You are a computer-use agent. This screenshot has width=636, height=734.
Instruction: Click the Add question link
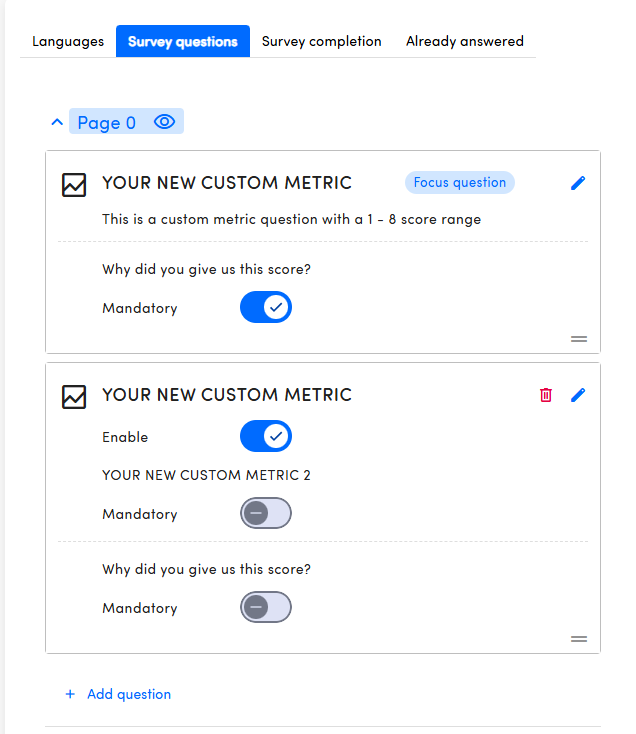tap(129, 694)
